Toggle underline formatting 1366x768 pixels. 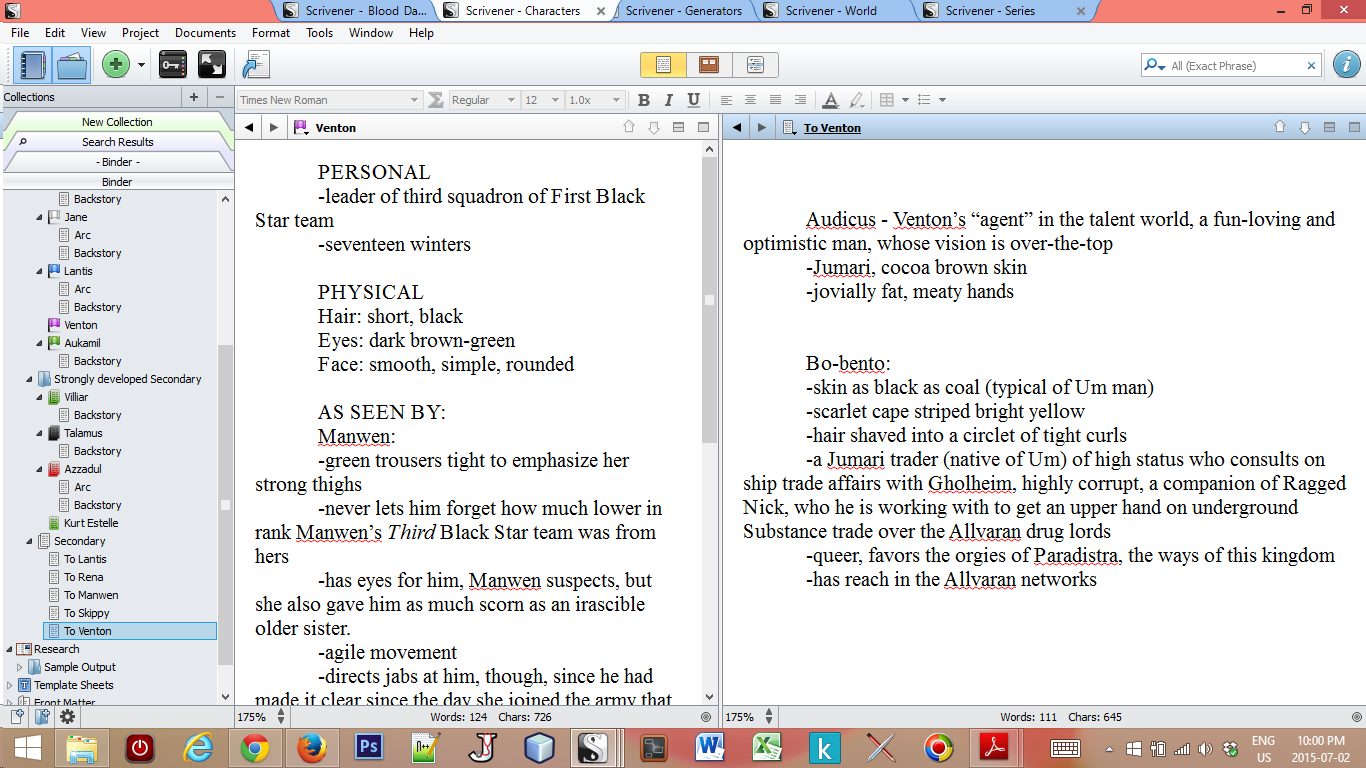(693, 100)
